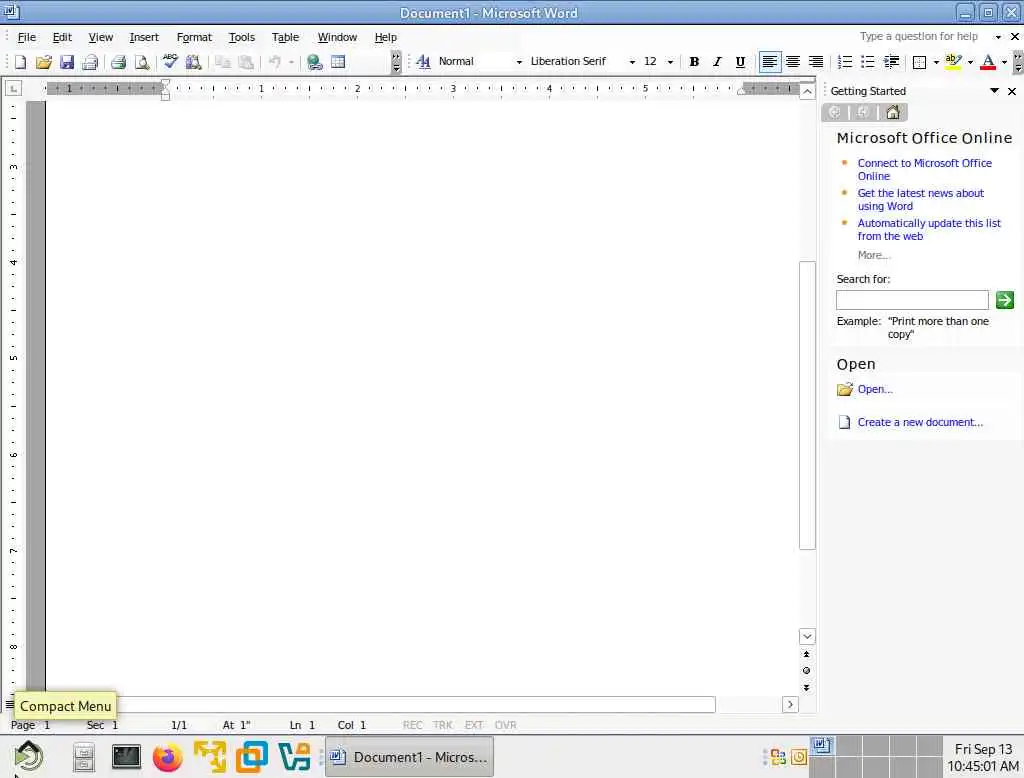Toggle TRK track changes in status bar

(442, 725)
